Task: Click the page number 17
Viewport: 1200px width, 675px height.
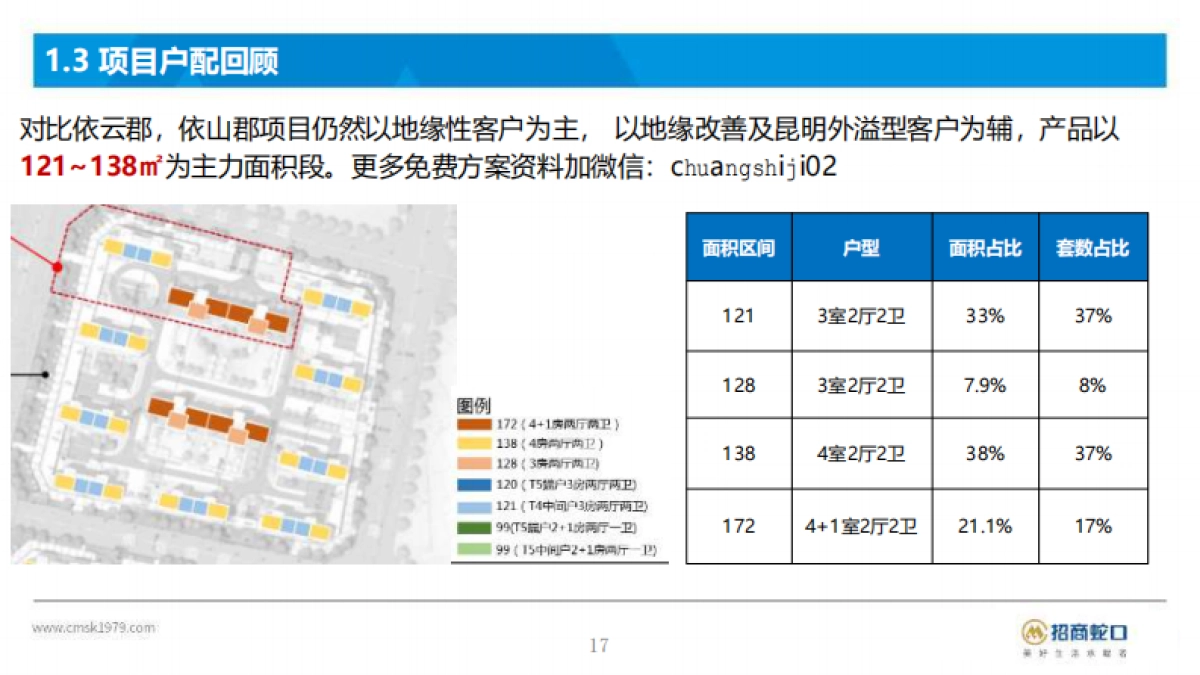Action: (x=597, y=645)
